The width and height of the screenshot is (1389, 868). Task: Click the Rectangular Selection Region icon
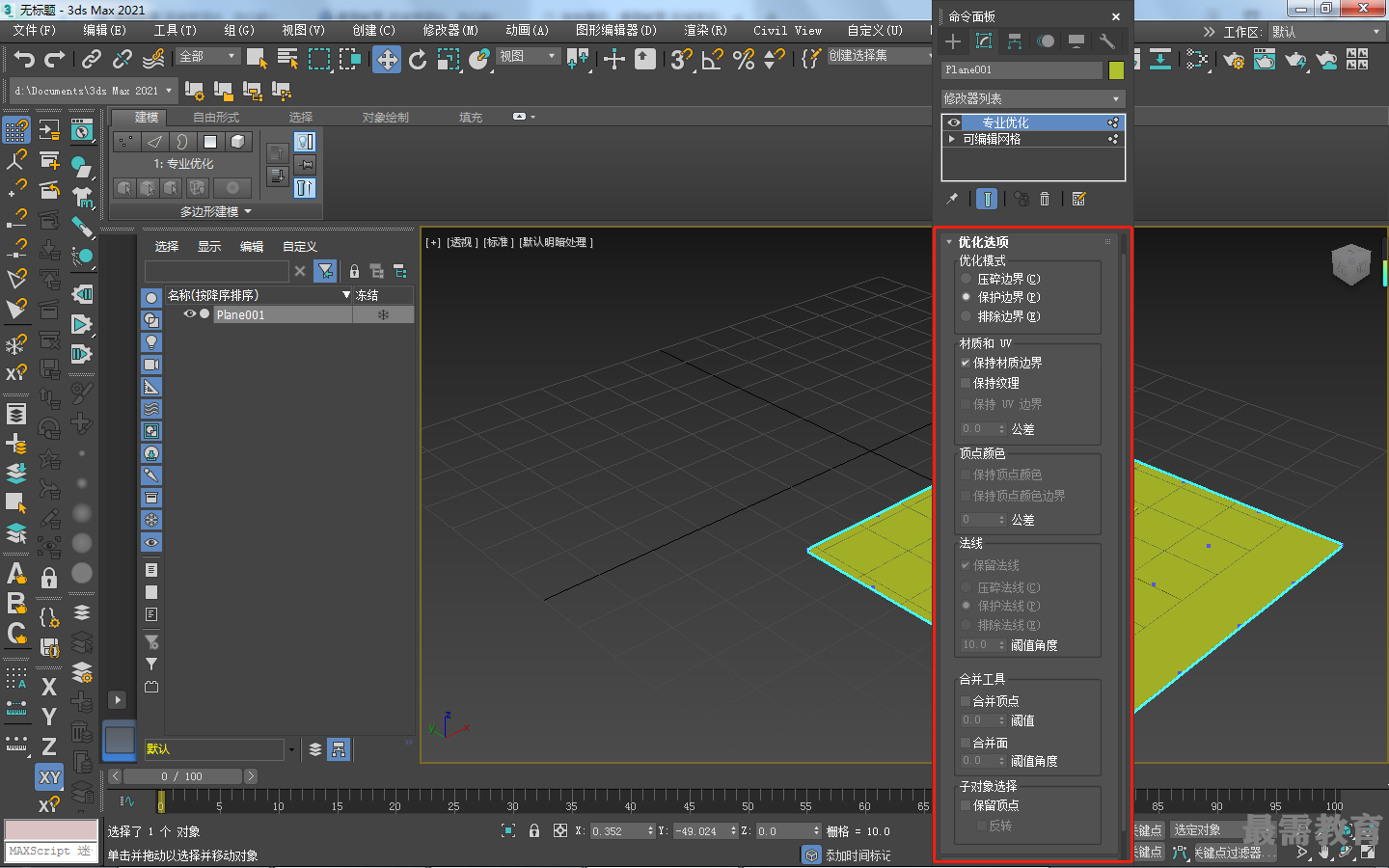click(319, 59)
